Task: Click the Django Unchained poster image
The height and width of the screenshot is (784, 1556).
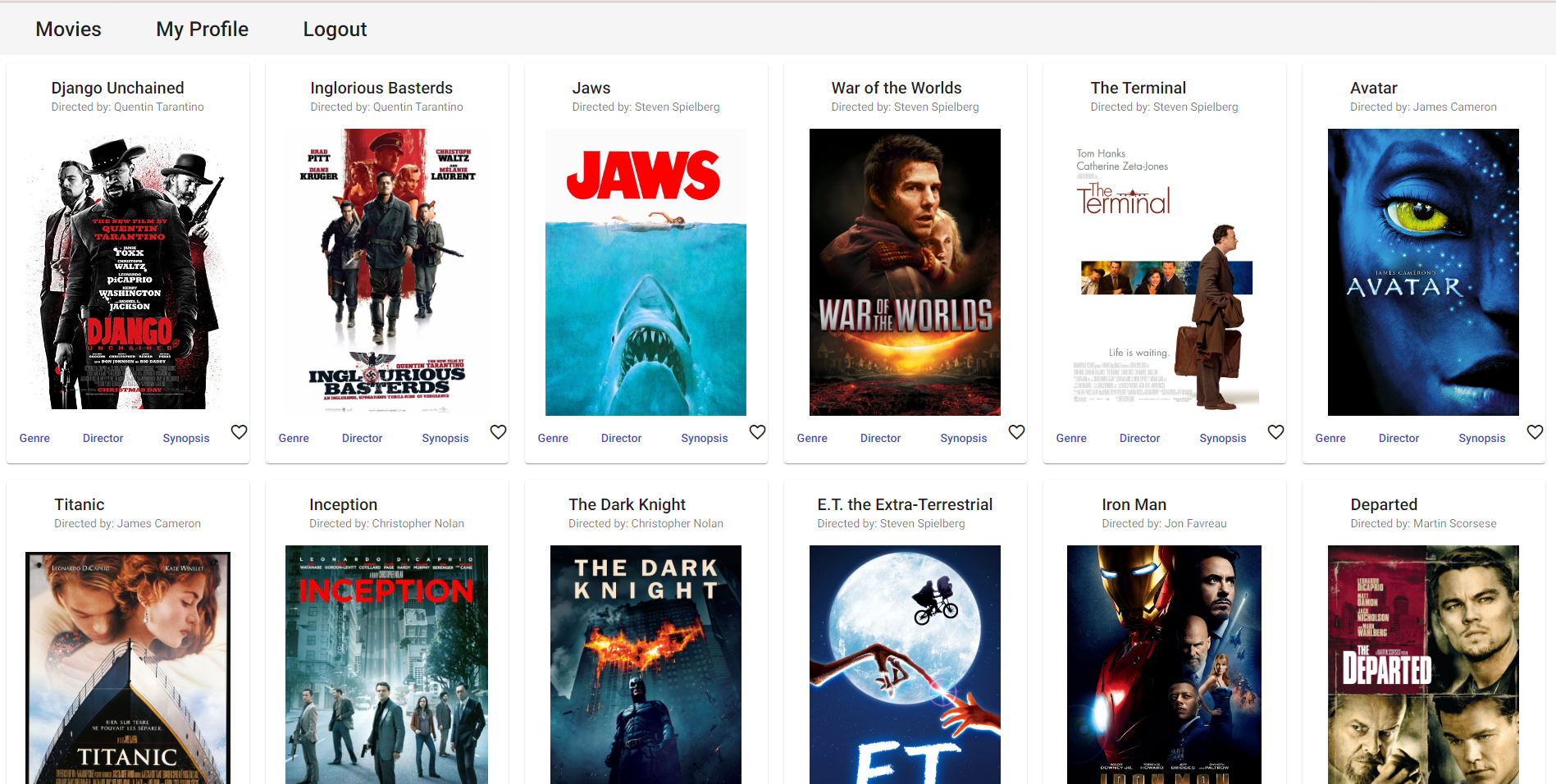Action: (127, 272)
